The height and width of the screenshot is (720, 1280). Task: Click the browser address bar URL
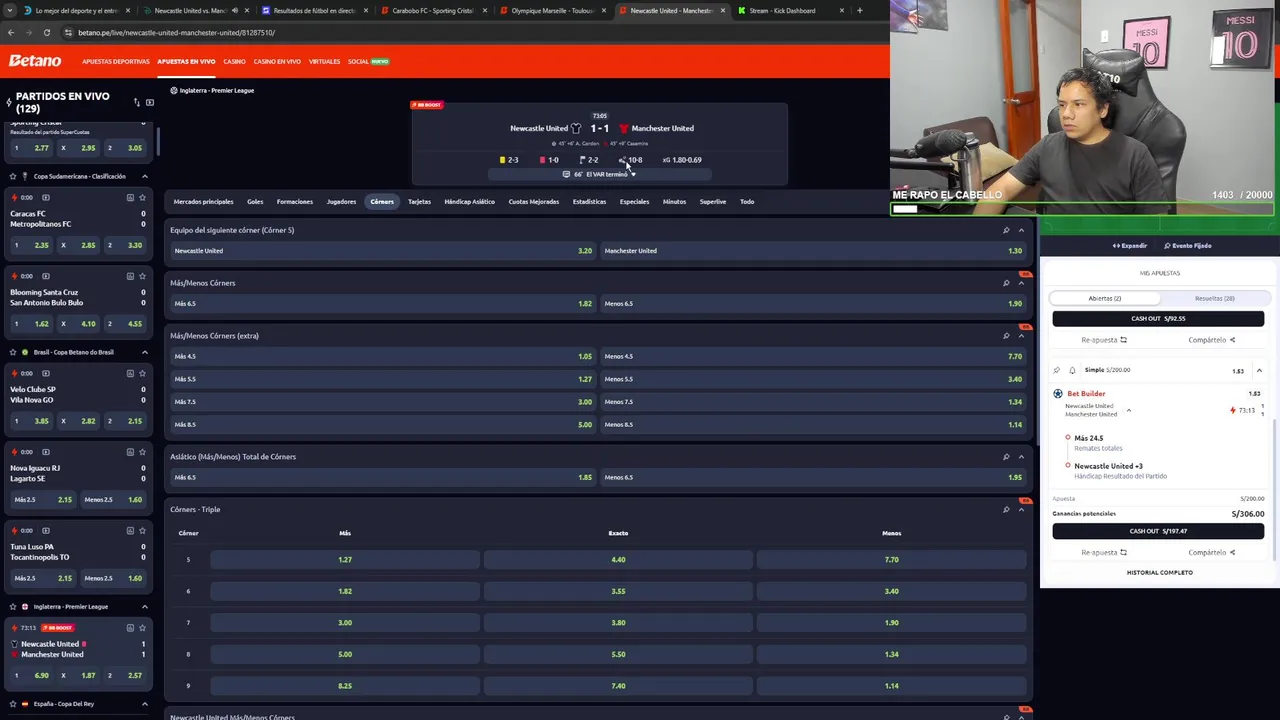point(176,32)
